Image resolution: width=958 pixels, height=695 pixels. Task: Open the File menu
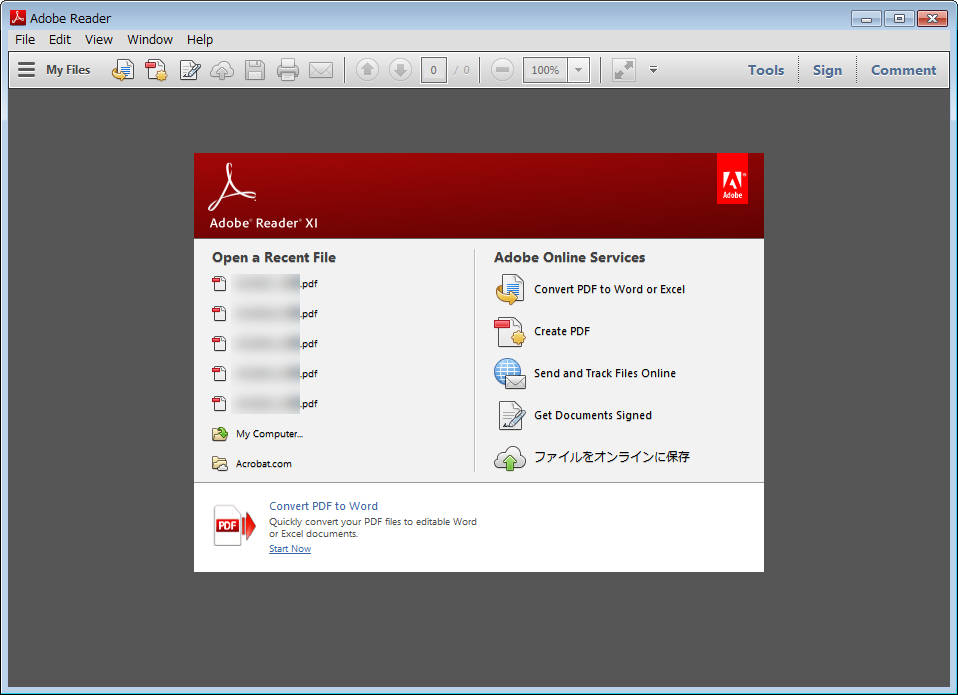click(25, 40)
